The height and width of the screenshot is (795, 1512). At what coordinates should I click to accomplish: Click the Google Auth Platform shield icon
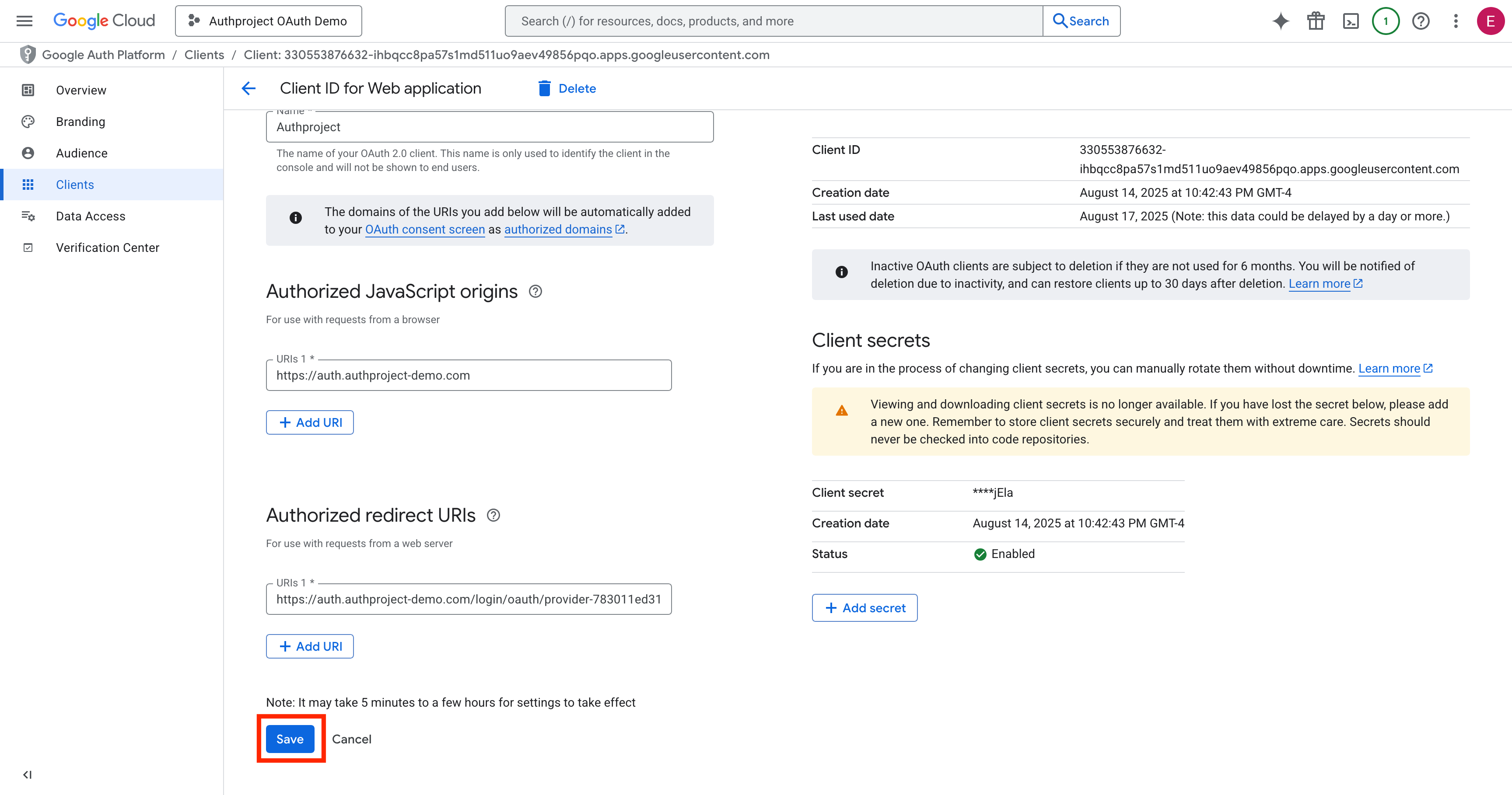point(27,55)
